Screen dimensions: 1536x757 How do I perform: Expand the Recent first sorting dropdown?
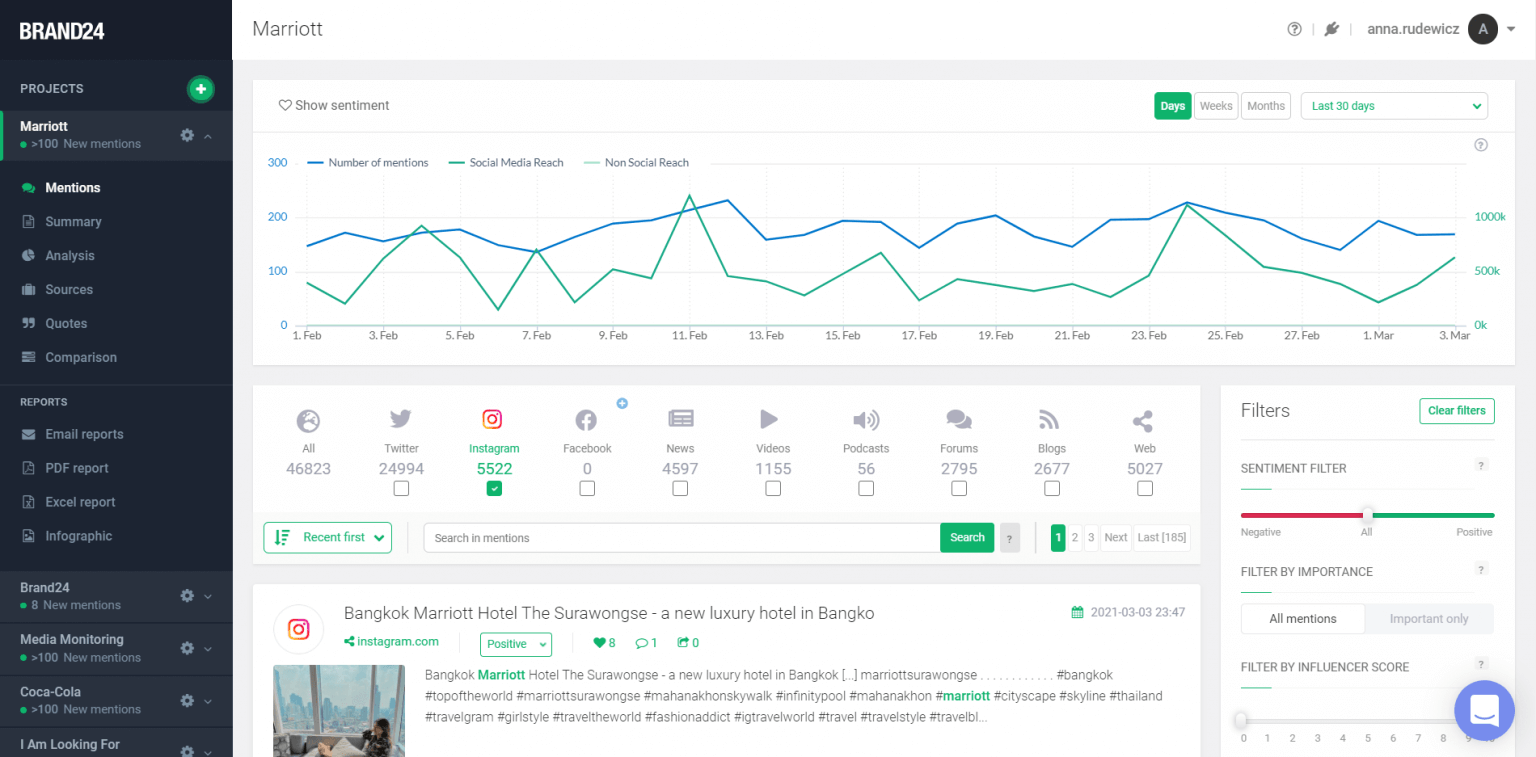(328, 537)
